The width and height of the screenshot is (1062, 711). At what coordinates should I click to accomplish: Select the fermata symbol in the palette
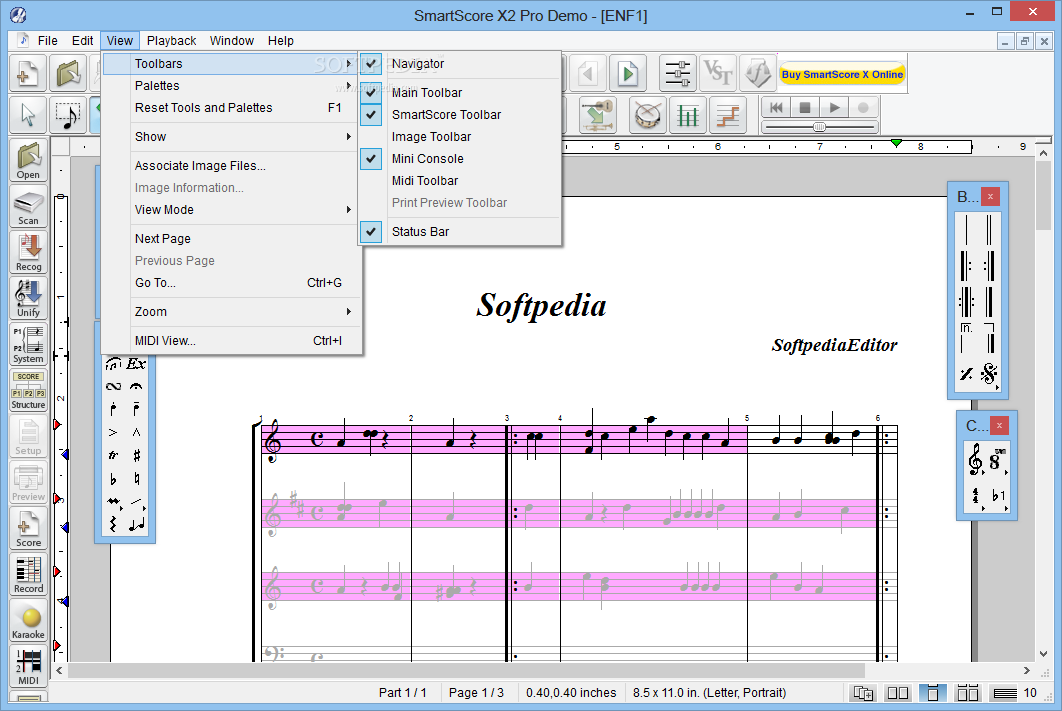pos(137,386)
